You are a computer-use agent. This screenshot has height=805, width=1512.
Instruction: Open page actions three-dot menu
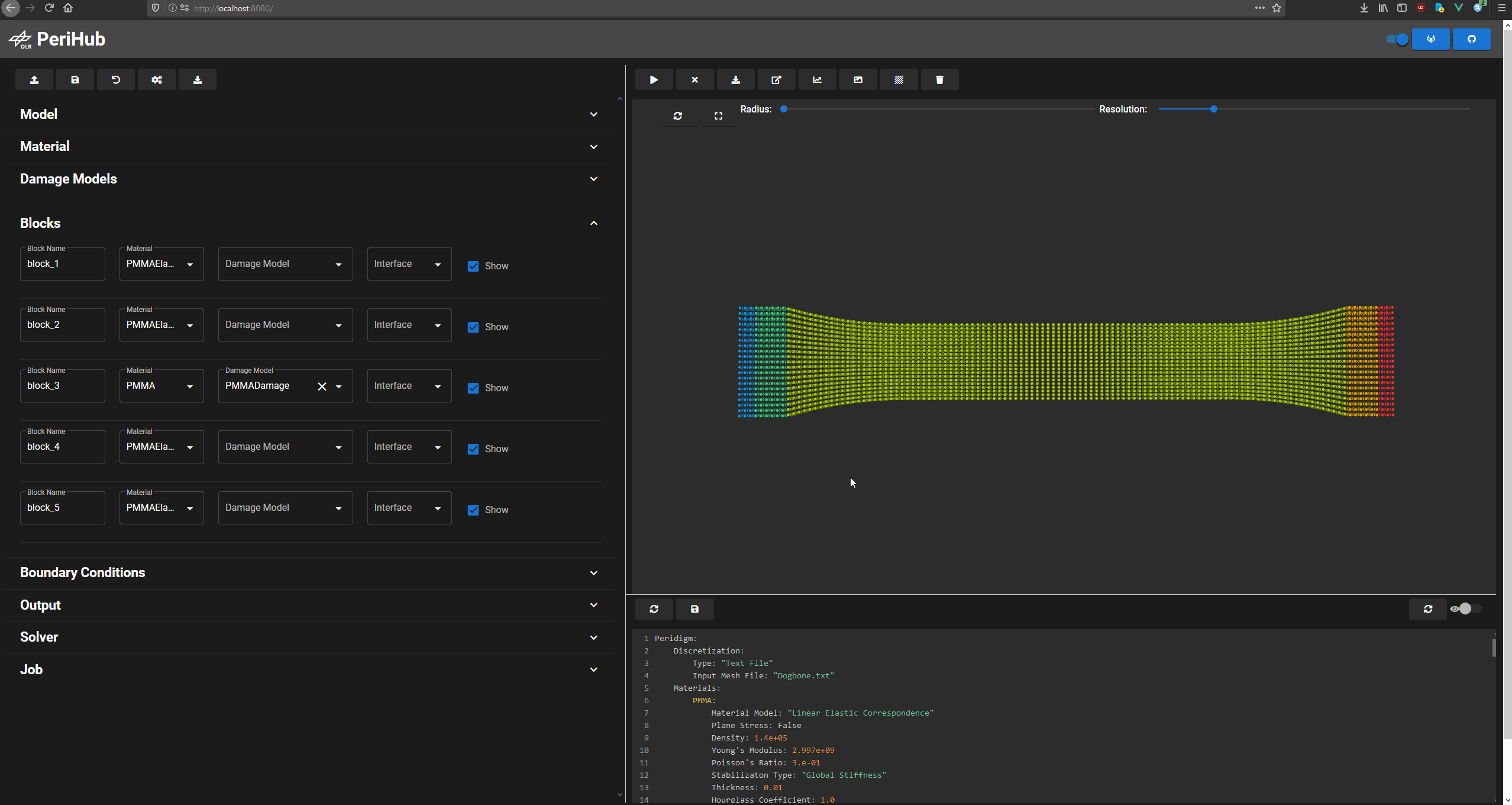[1259, 8]
